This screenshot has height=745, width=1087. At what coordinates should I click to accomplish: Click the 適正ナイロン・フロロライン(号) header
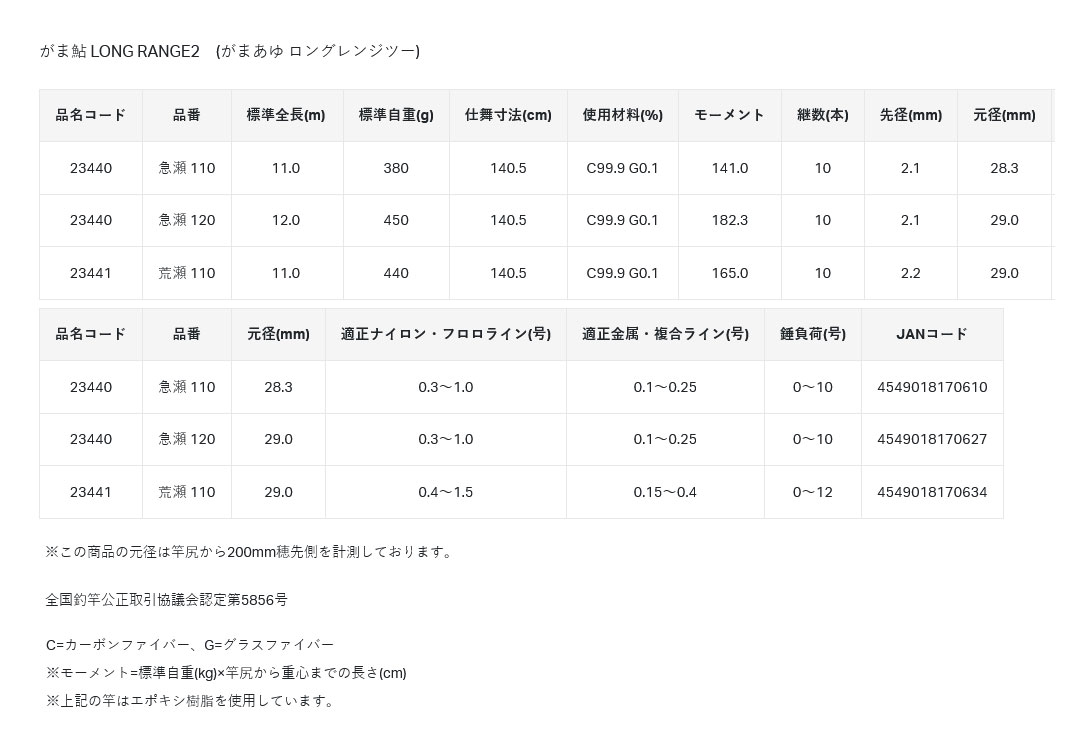(x=445, y=334)
